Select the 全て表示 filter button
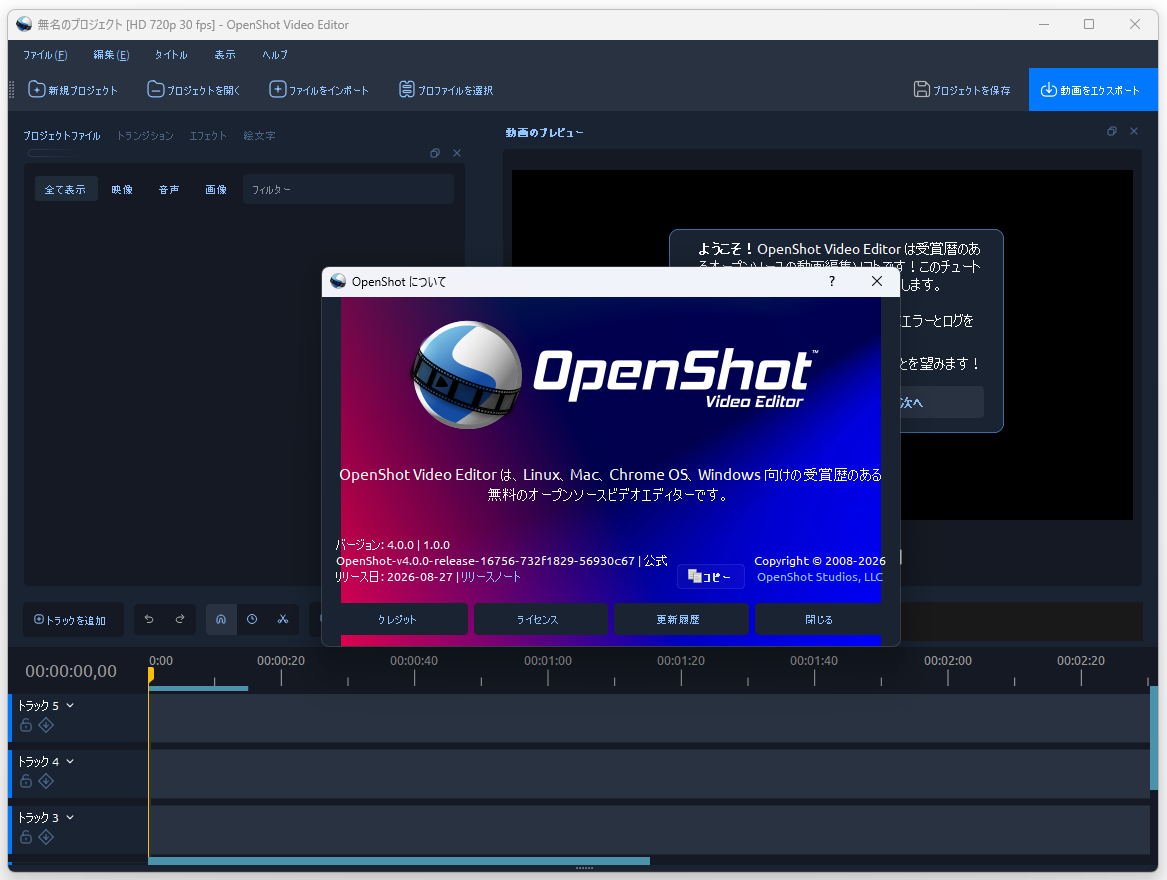 tap(65, 189)
